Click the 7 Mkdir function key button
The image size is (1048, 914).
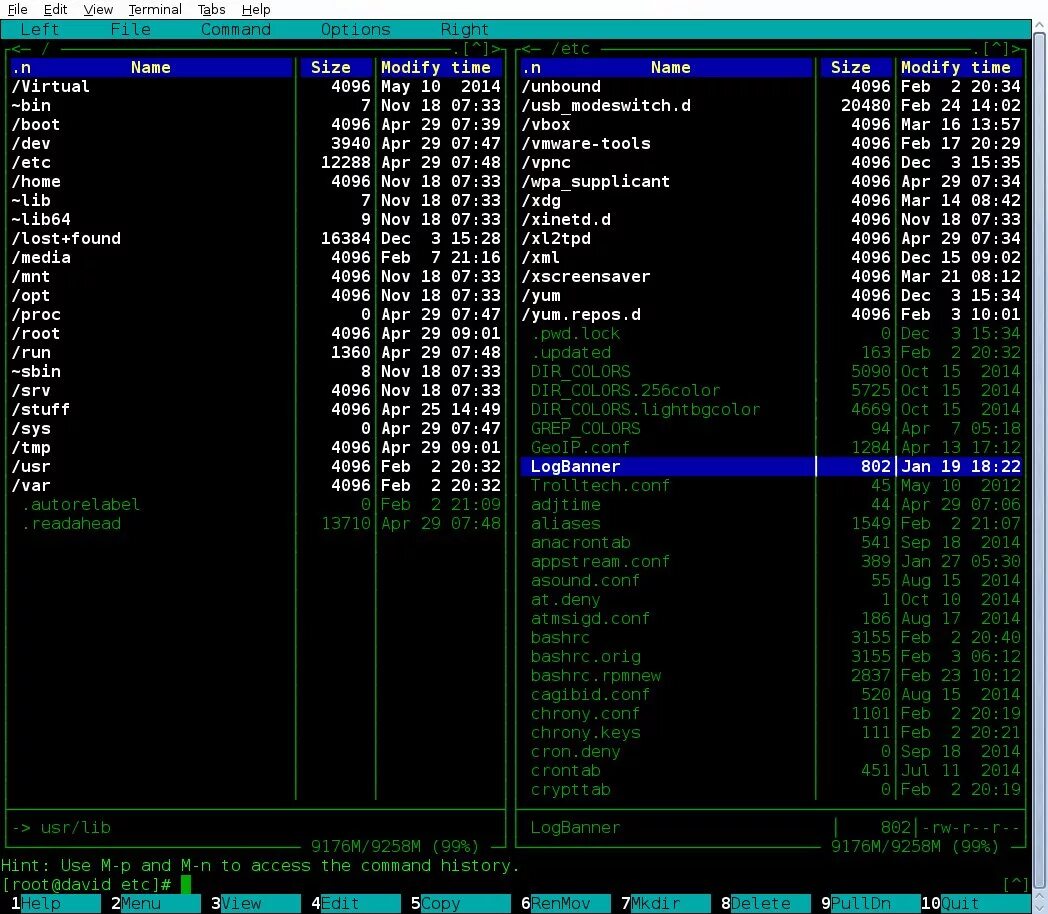pos(666,903)
